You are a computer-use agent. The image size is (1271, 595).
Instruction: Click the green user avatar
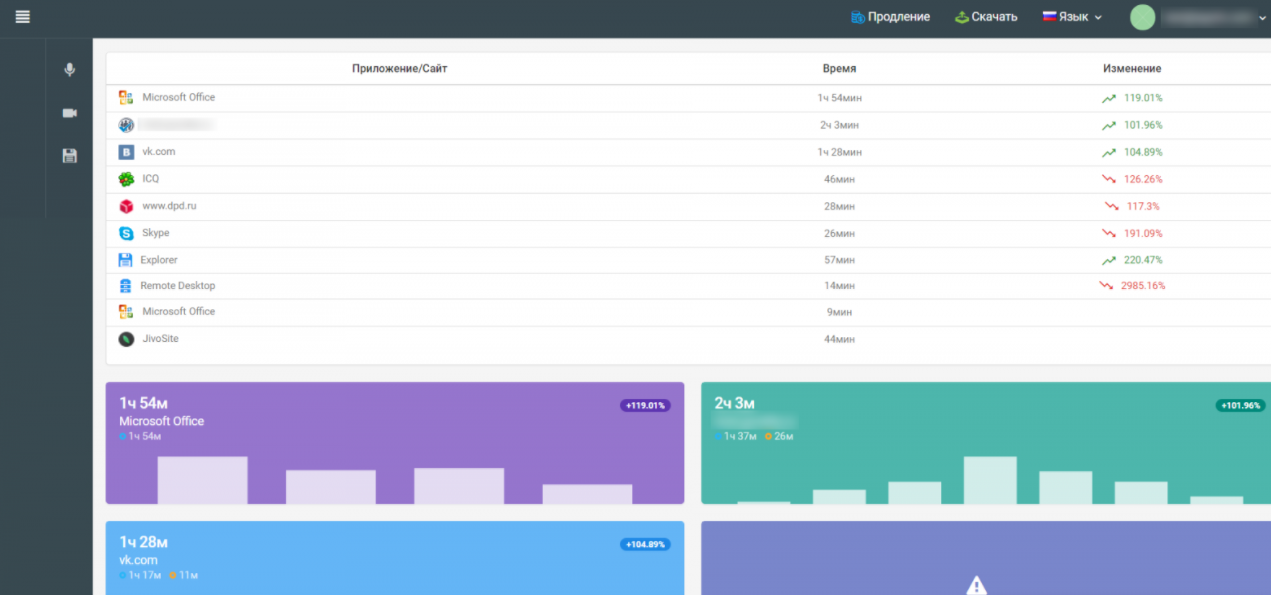coord(1142,17)
